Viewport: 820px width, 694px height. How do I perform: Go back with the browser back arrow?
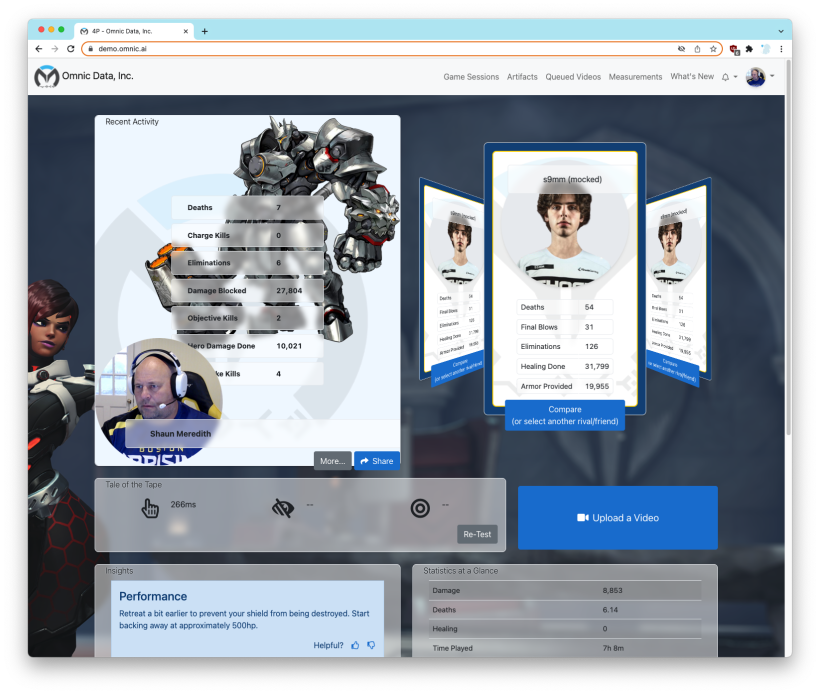39,49
